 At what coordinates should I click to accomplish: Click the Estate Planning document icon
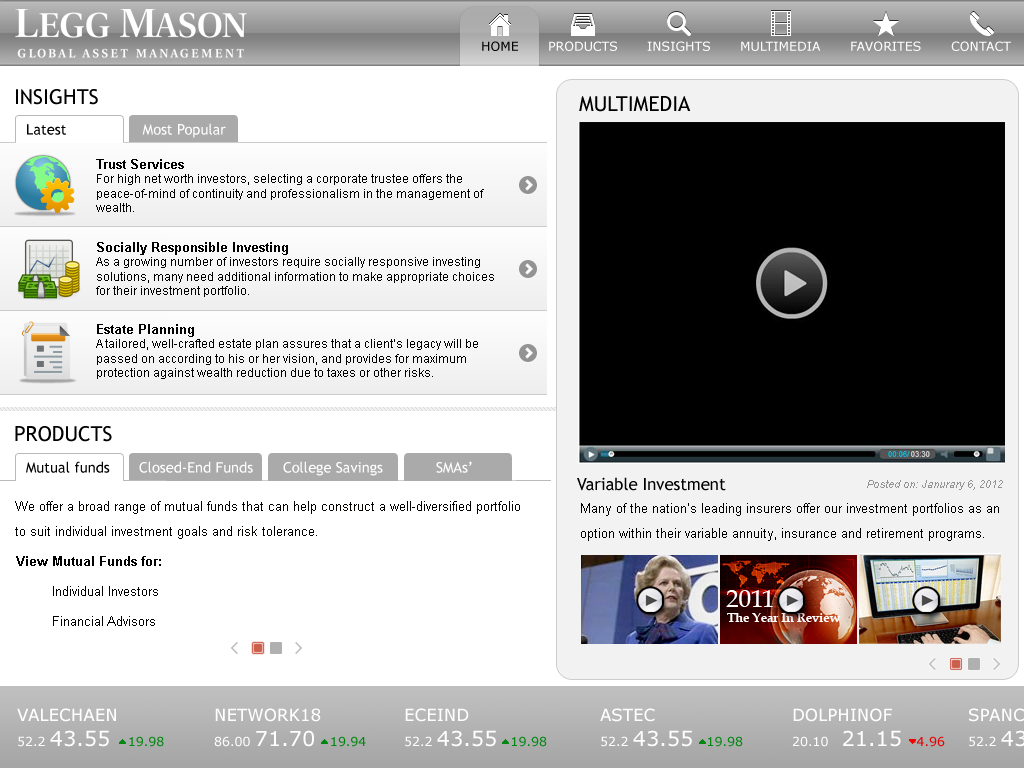pos(46,352)
